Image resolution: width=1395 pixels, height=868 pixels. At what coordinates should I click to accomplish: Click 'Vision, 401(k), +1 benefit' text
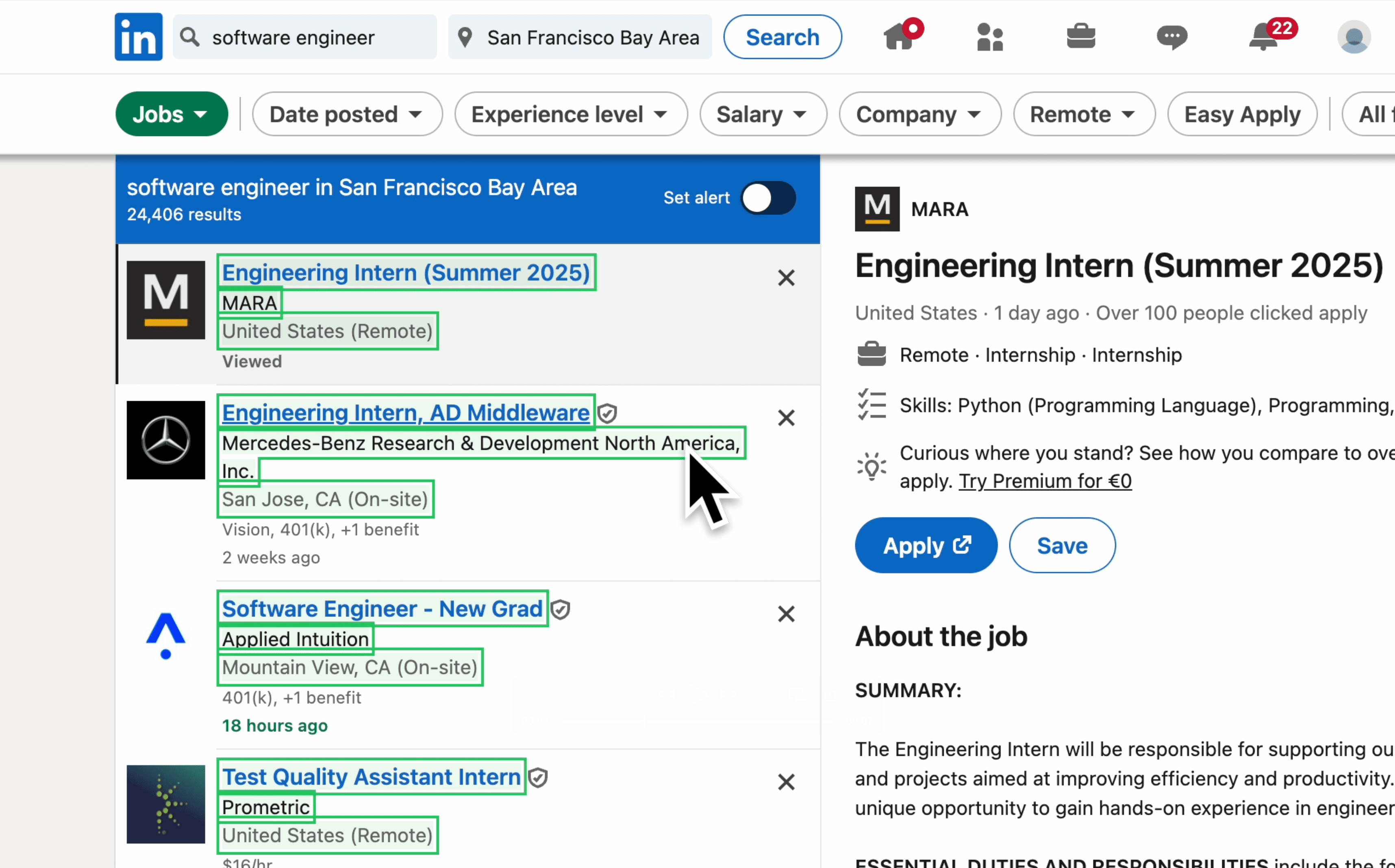click(x=320, y=530)
